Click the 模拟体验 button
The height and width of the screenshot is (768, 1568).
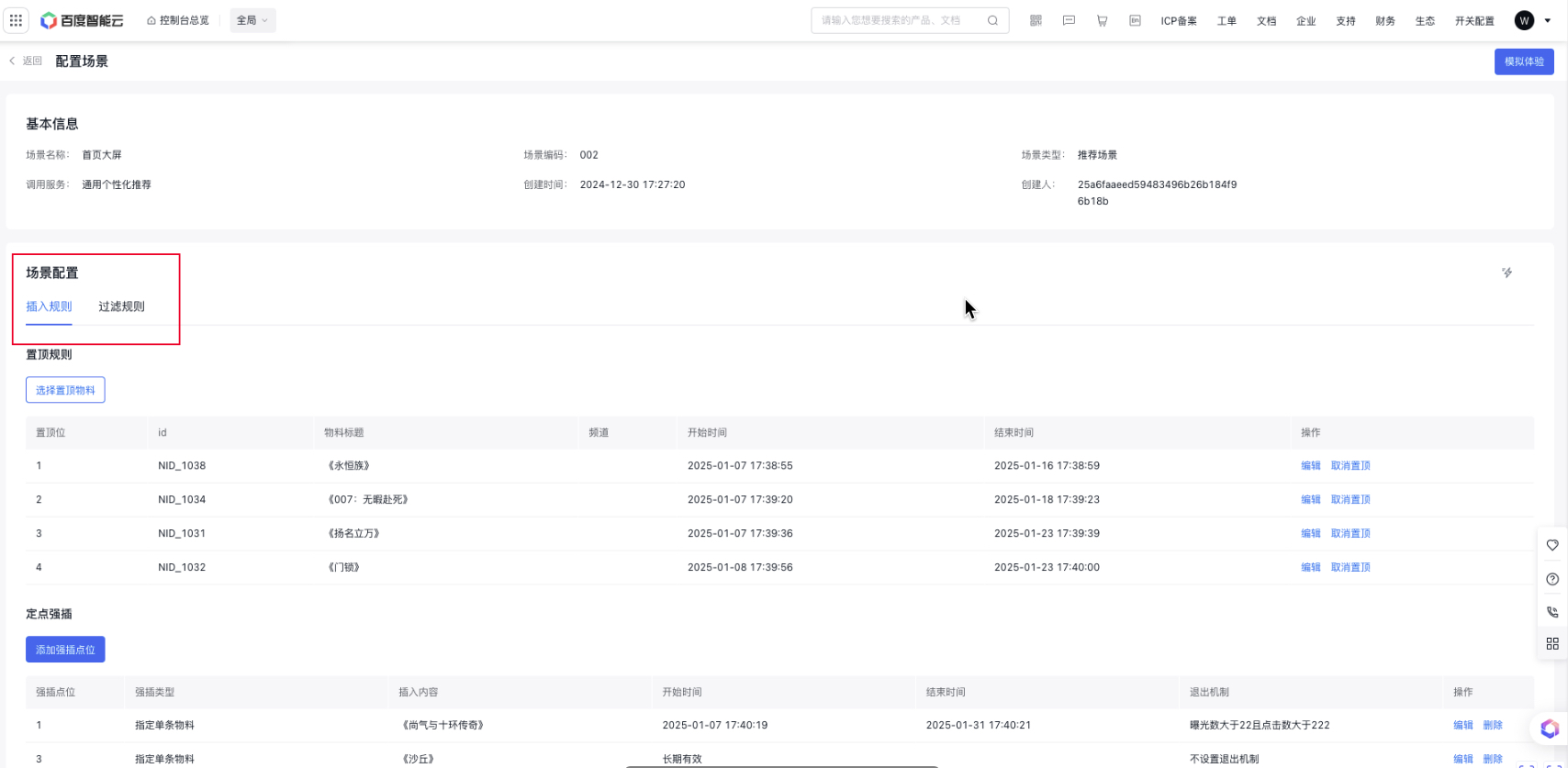pos(1524,61)
